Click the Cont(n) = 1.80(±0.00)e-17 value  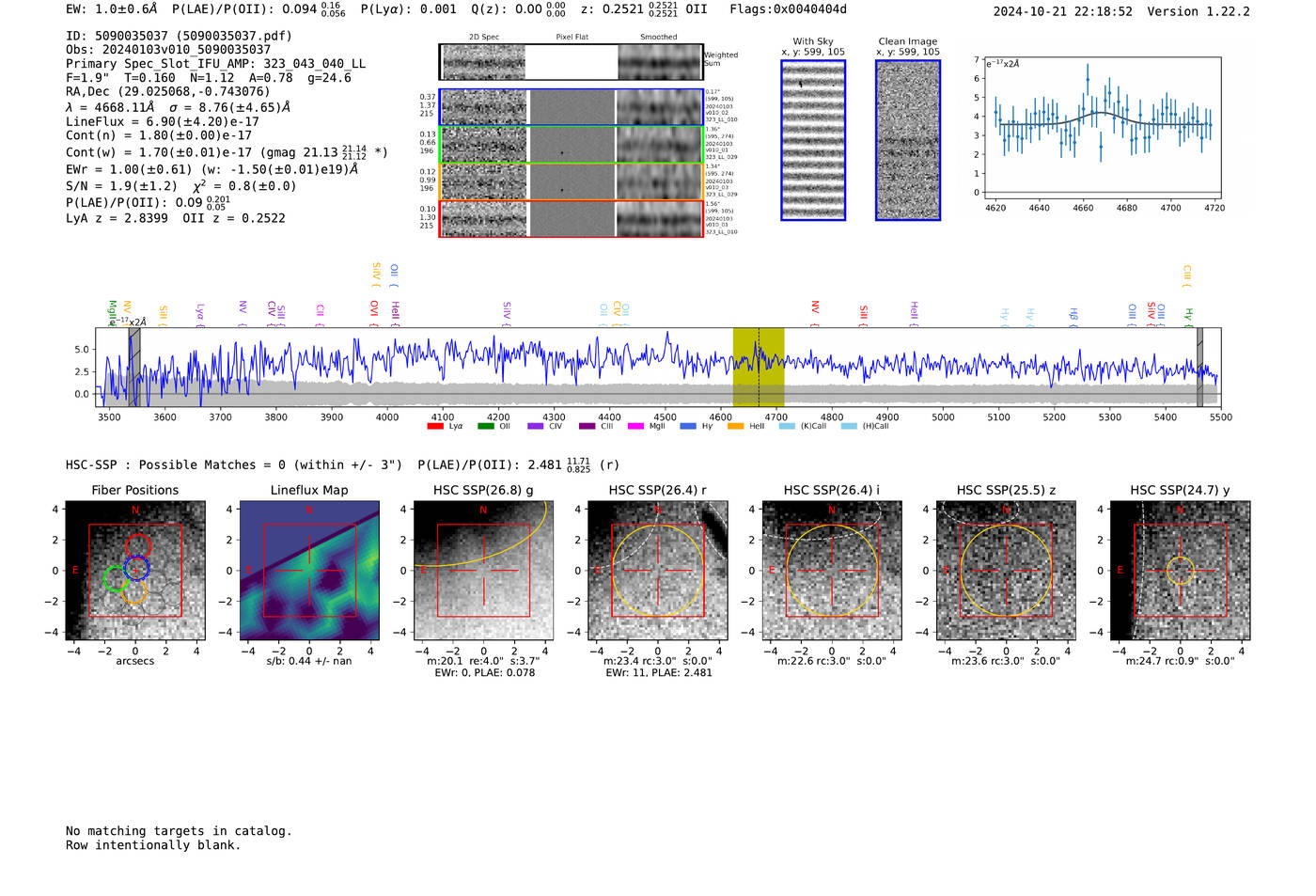point(159,135)
